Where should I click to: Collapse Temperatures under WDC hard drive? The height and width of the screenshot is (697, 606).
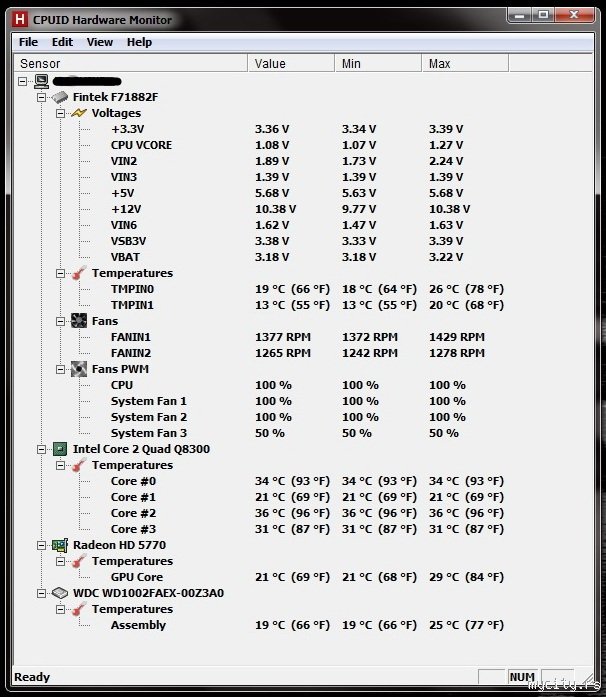60,609
